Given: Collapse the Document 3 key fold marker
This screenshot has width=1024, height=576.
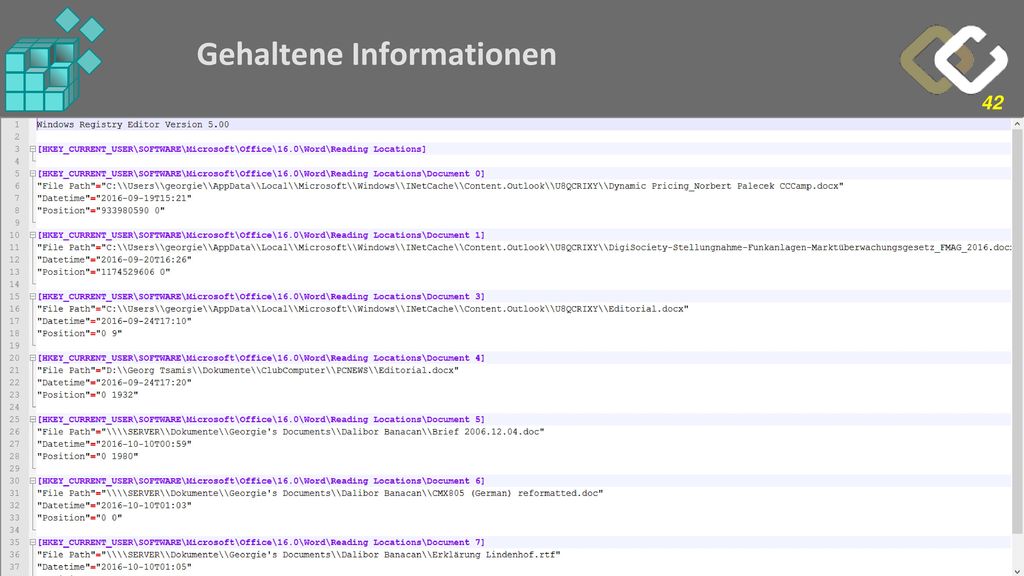Looking at the screenshot, I should coord(33,296).
